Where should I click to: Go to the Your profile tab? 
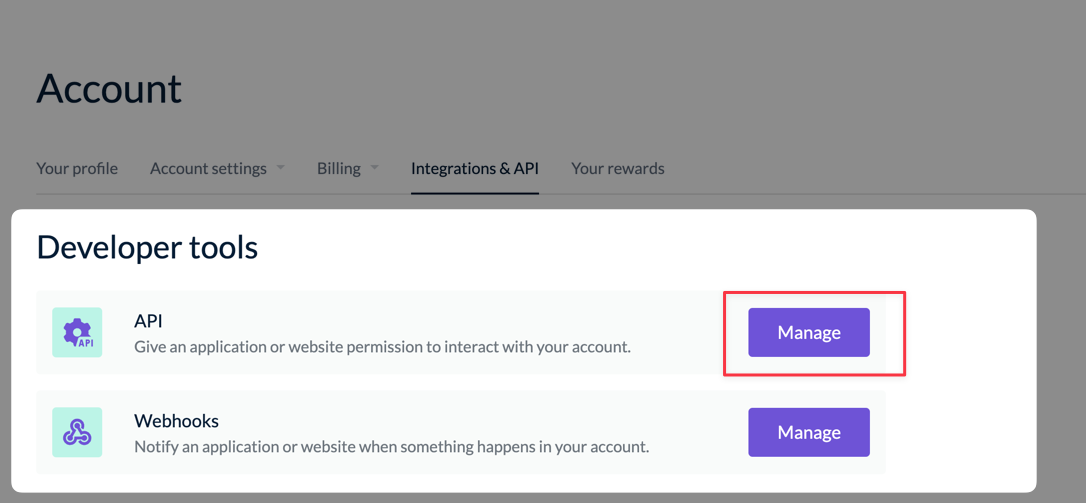point(77,168)
